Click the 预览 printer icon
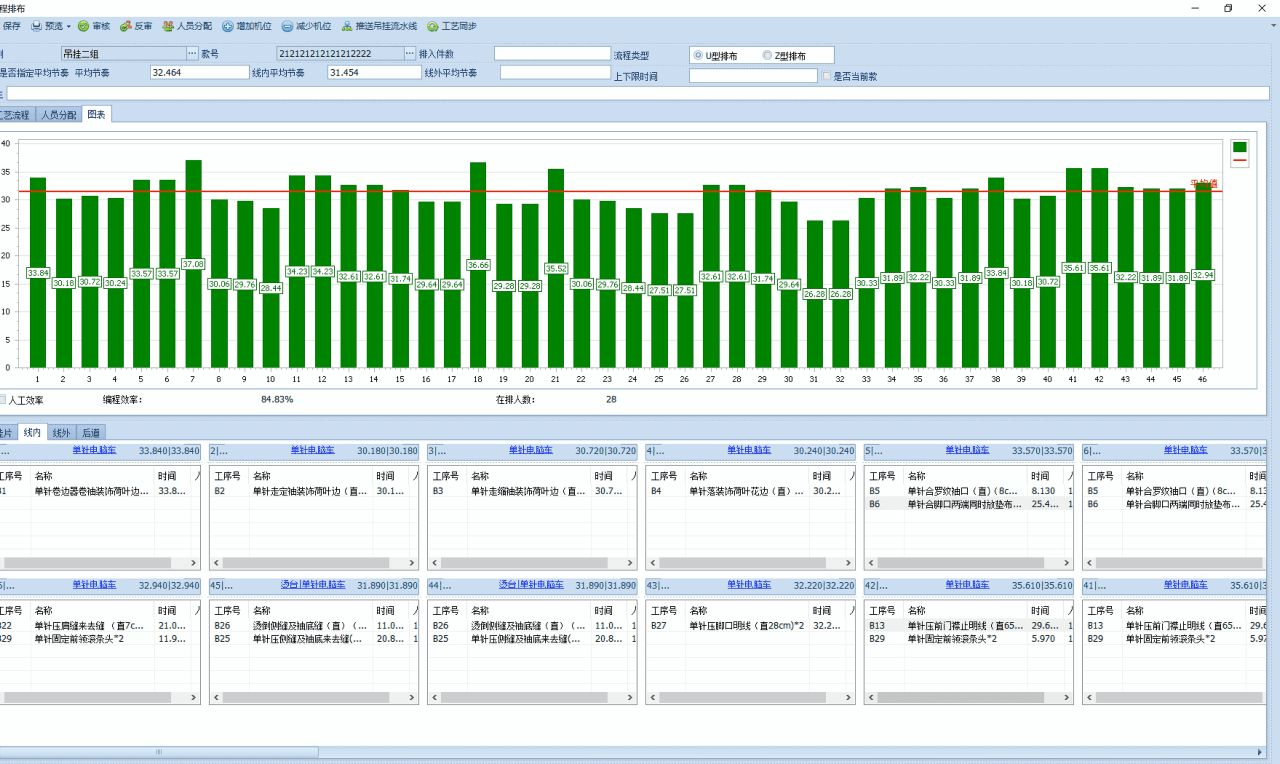 pos(37,26)
